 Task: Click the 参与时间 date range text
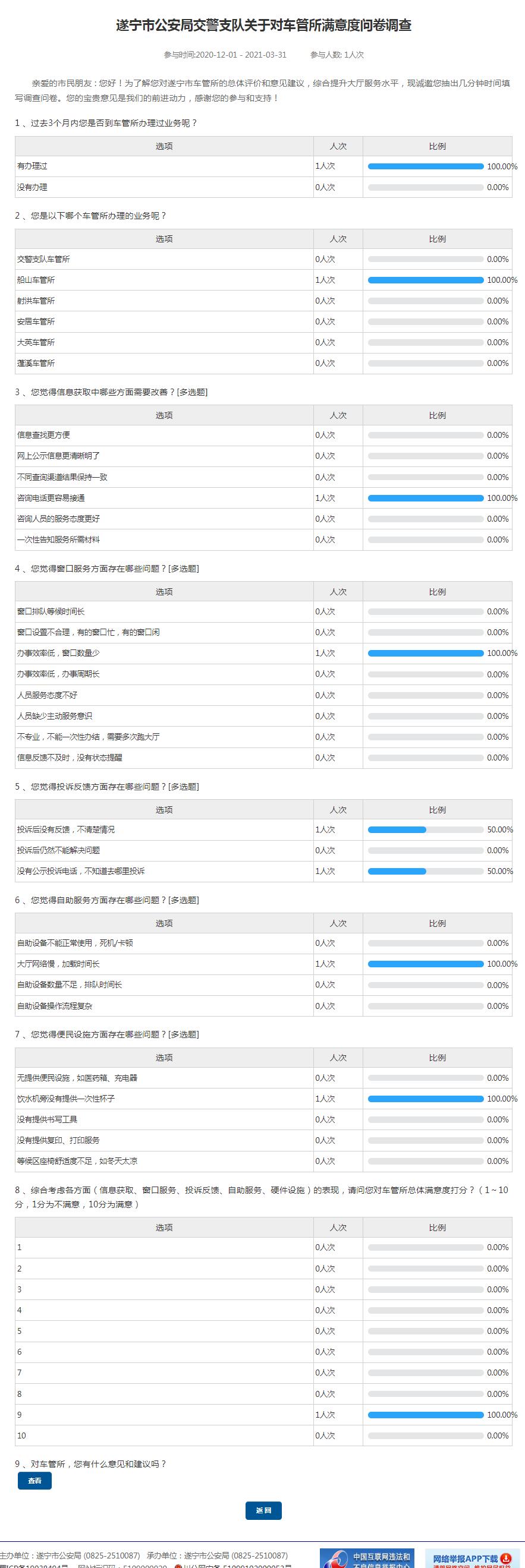coord(225,55)
